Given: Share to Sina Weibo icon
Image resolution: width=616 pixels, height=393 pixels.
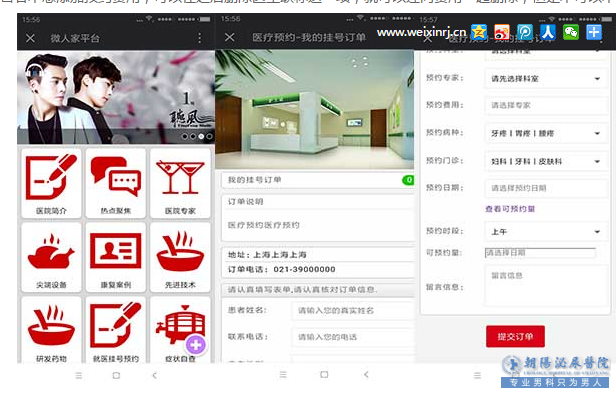Looking at the screenshot, I should point(502,32).
